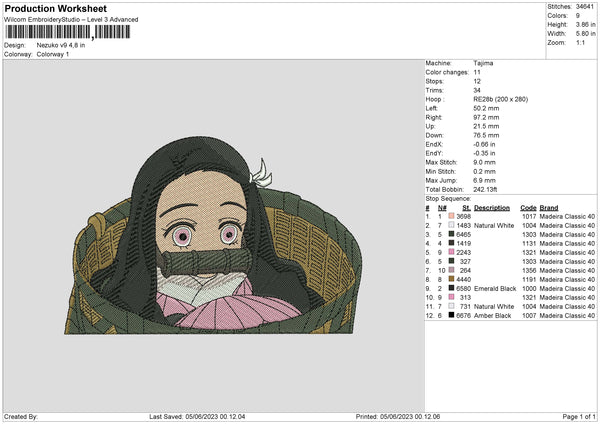Click the Tajima machine value
Image resolution: width=600 pixels, height=424 pixels.
(482, 62)
